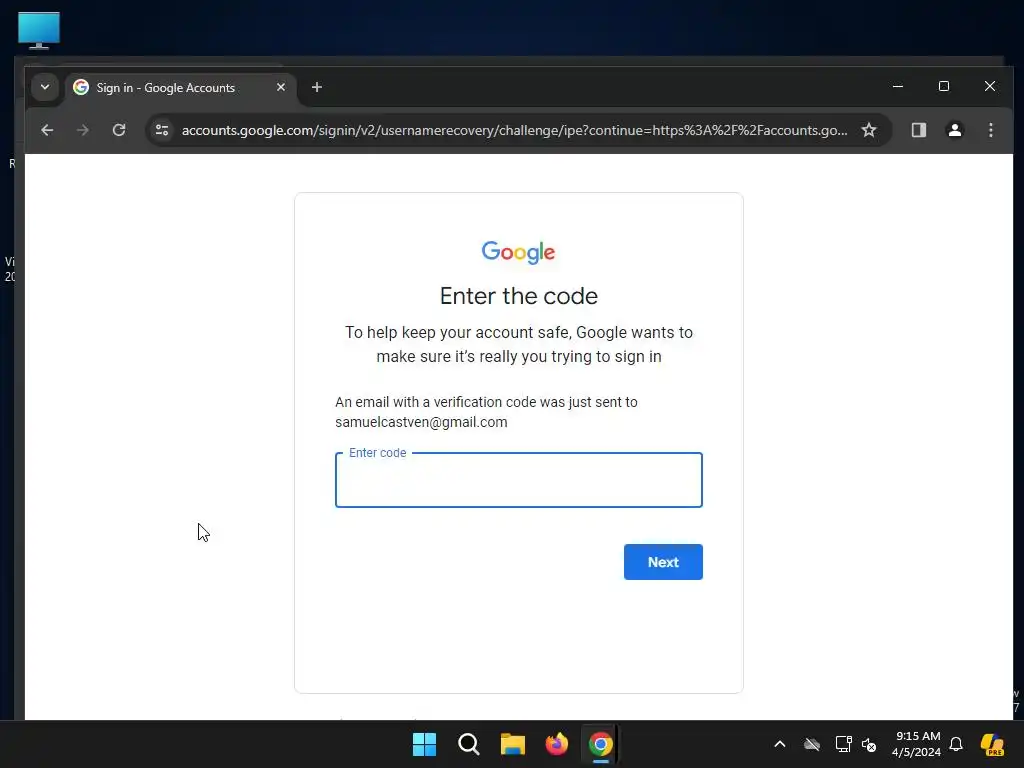Click the muted volume tray icon
The height and width of the screenshot is (768, 1024).
[869, 744]
